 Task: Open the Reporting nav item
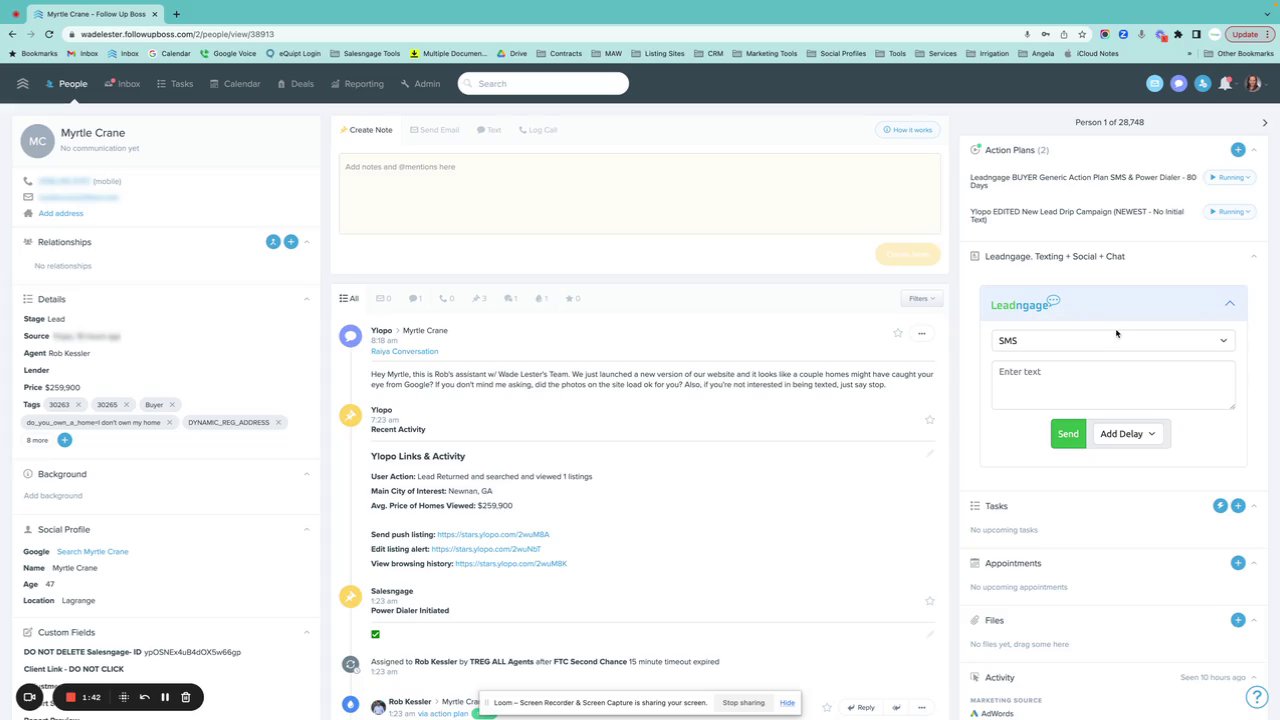click(357, 84)
